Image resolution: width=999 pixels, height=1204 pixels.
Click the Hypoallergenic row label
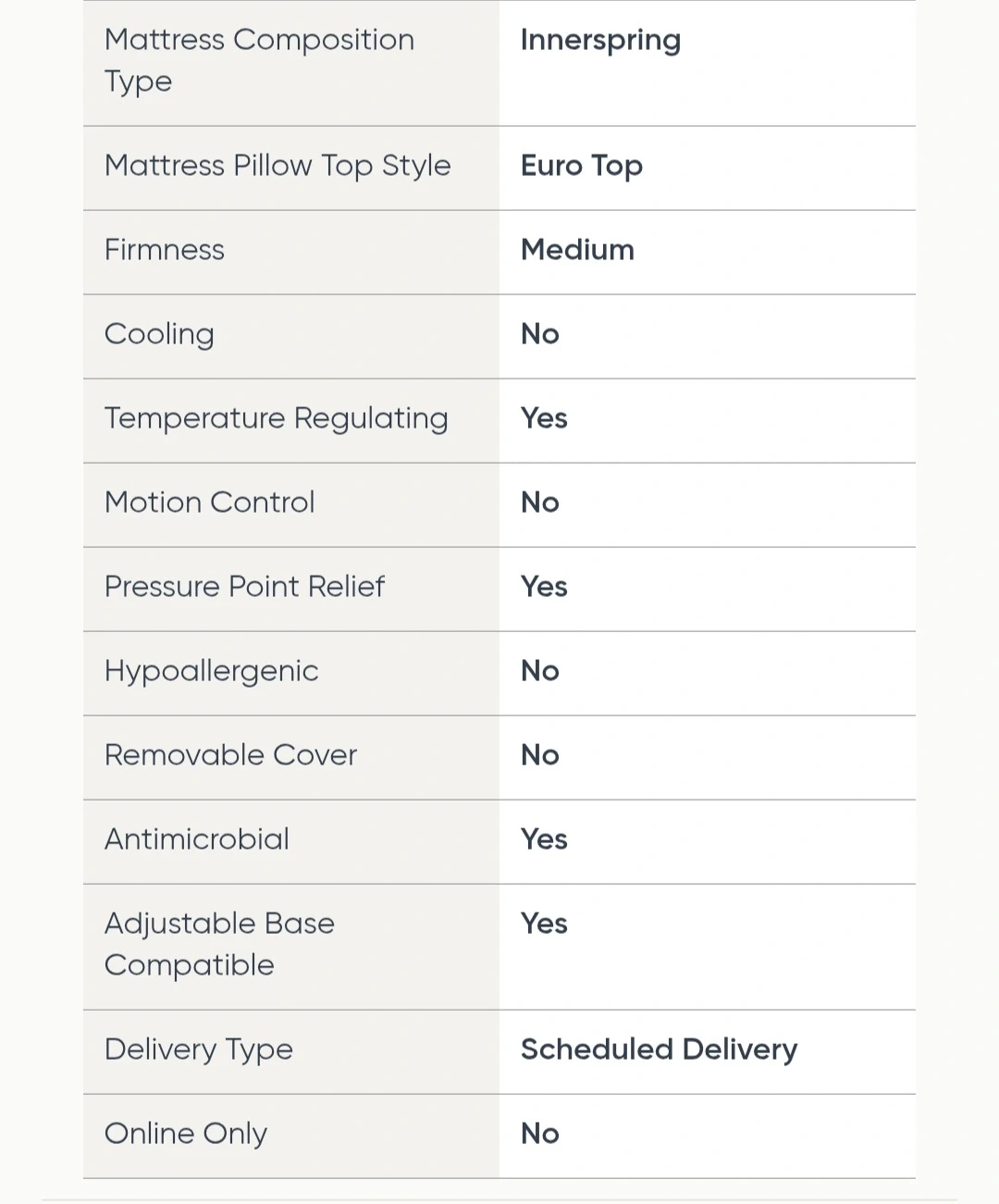coord(211,671)
